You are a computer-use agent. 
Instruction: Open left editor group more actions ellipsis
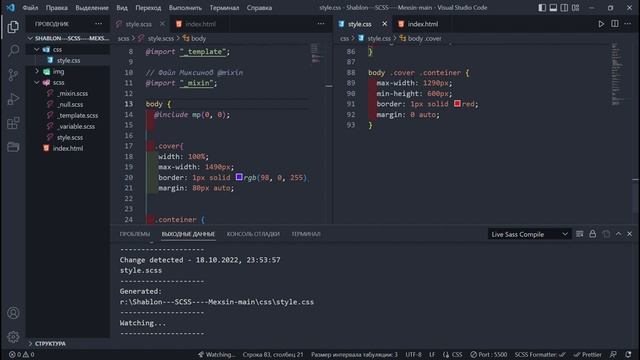click(321, 24)
